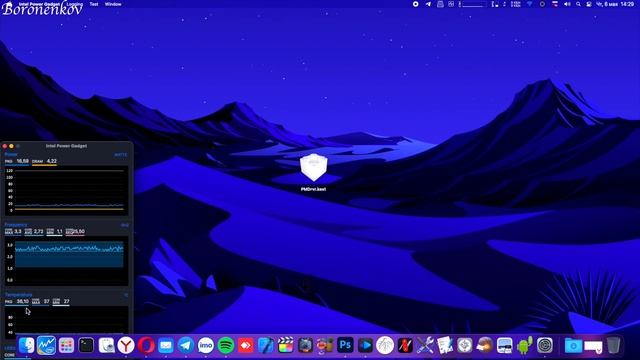
Task: Open Finder from the dock
Action: [27, 346]
